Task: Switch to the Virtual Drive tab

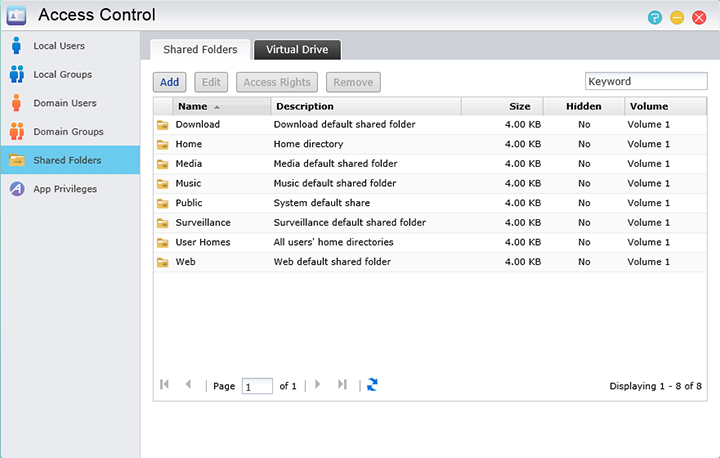Action: pyautogui.click(x=297, y=49)
